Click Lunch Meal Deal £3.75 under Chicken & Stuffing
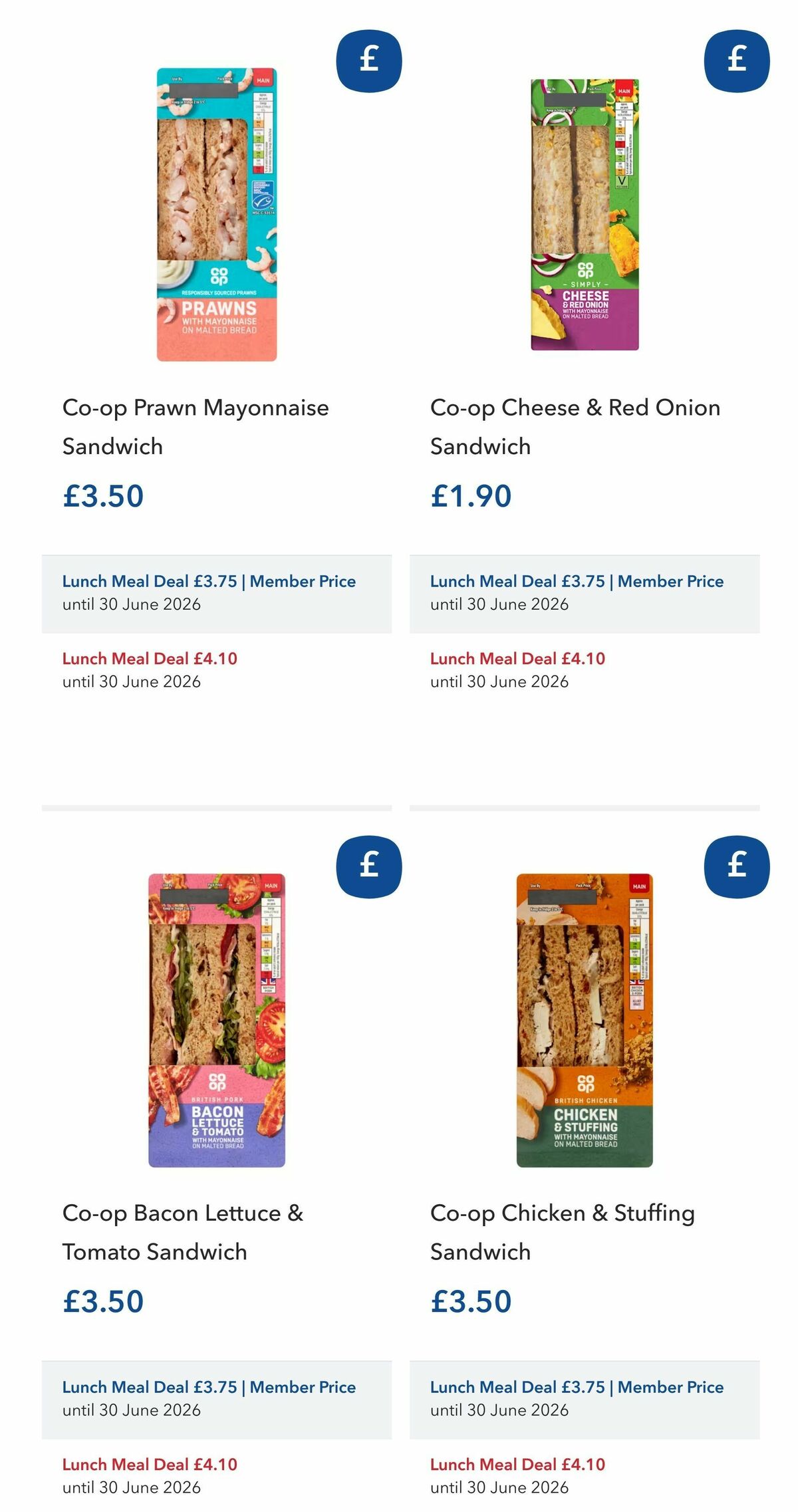 [x=577, y=1387]
